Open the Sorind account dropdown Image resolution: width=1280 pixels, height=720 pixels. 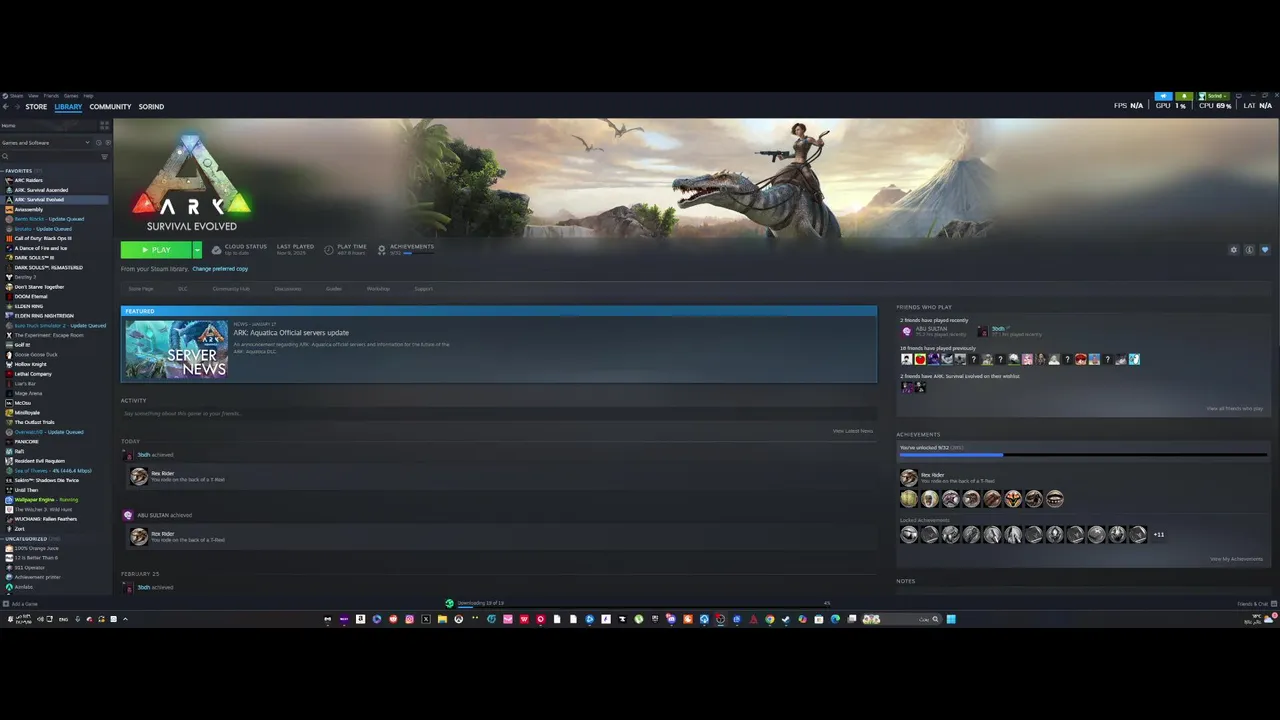(x=1213, y=96)
